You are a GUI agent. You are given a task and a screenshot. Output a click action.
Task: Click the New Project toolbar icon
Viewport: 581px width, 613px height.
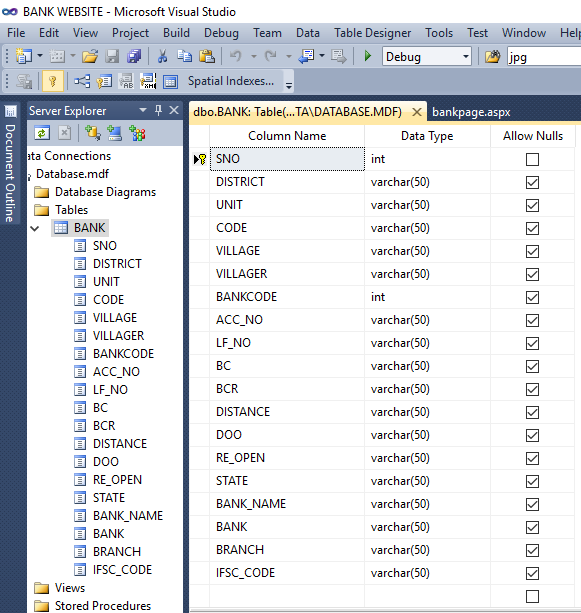tap(23, 57)
